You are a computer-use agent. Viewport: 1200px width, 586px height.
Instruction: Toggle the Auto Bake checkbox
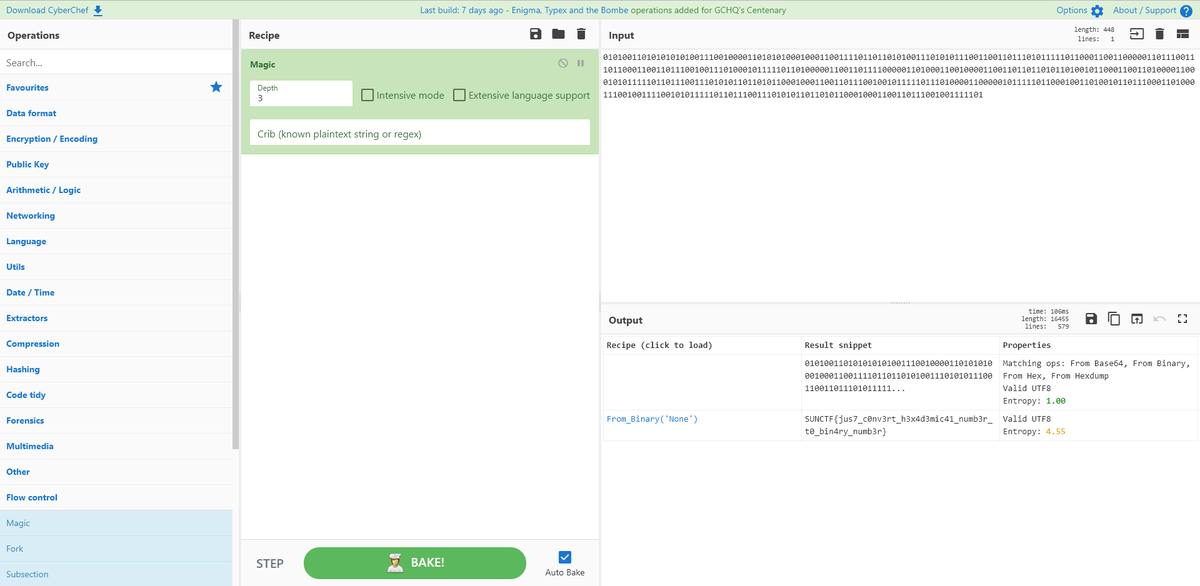pyautogui.click(x=565, y=556)
